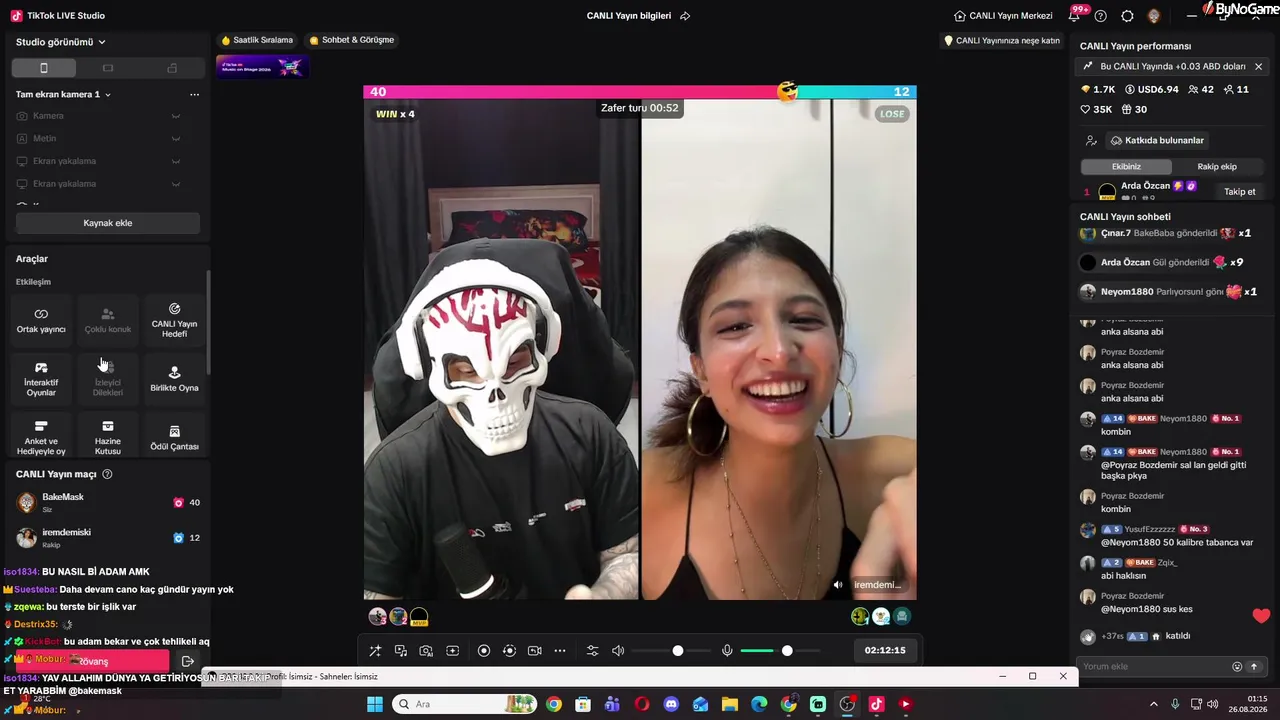Screen dimensions: 1280x720
Task: Open the Hazine Kutusu tool
Action: 108,437
